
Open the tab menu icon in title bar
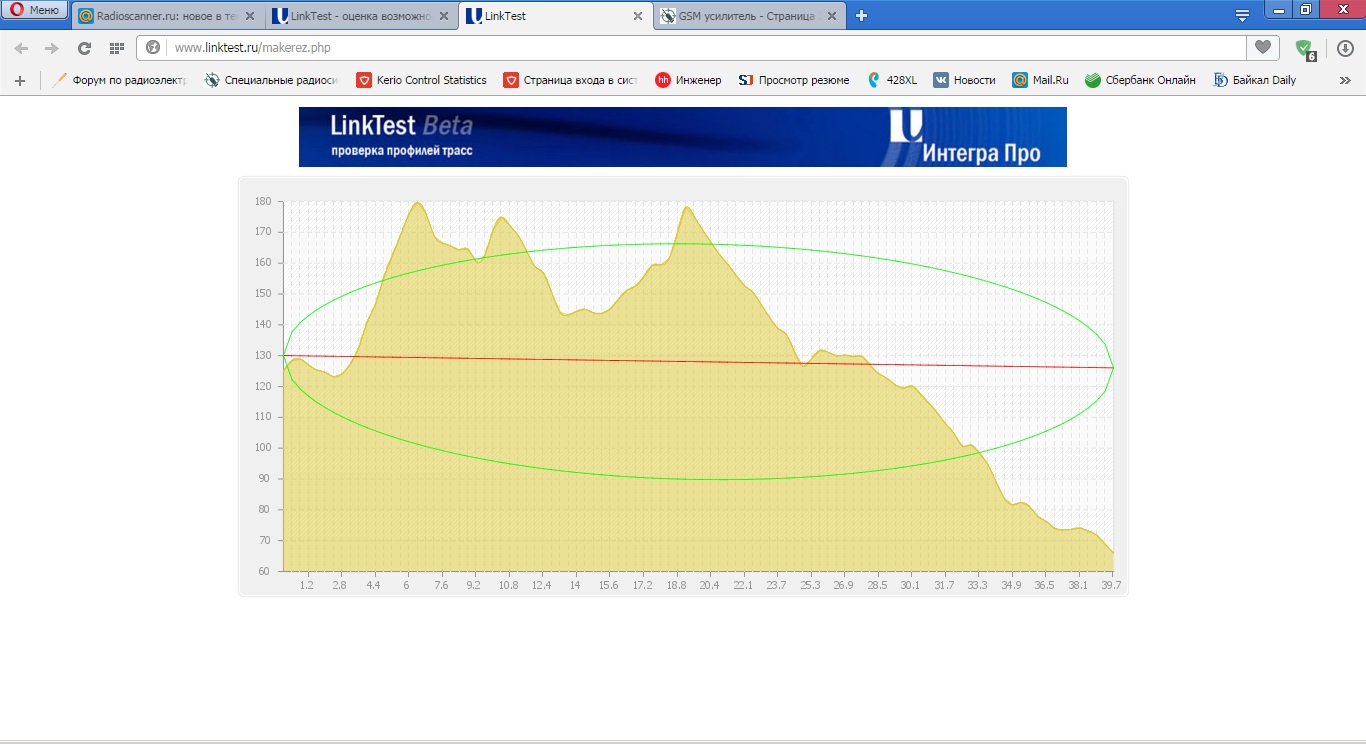(x=1243, y=16)
